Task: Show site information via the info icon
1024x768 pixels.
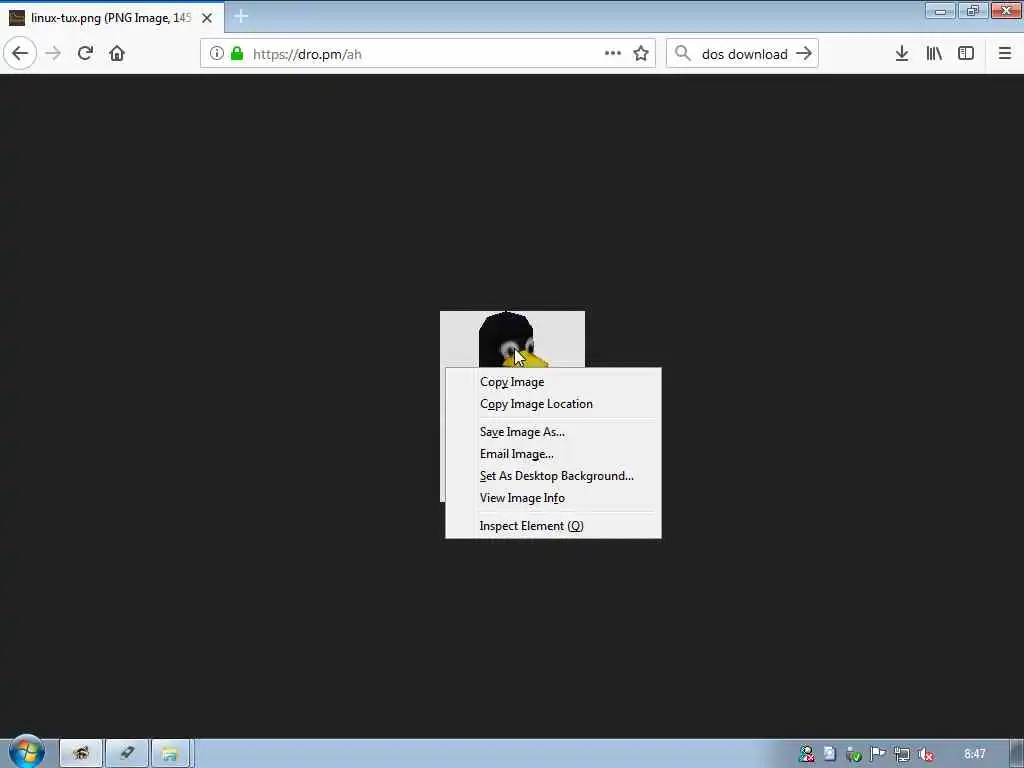Action: coord(217,54)
